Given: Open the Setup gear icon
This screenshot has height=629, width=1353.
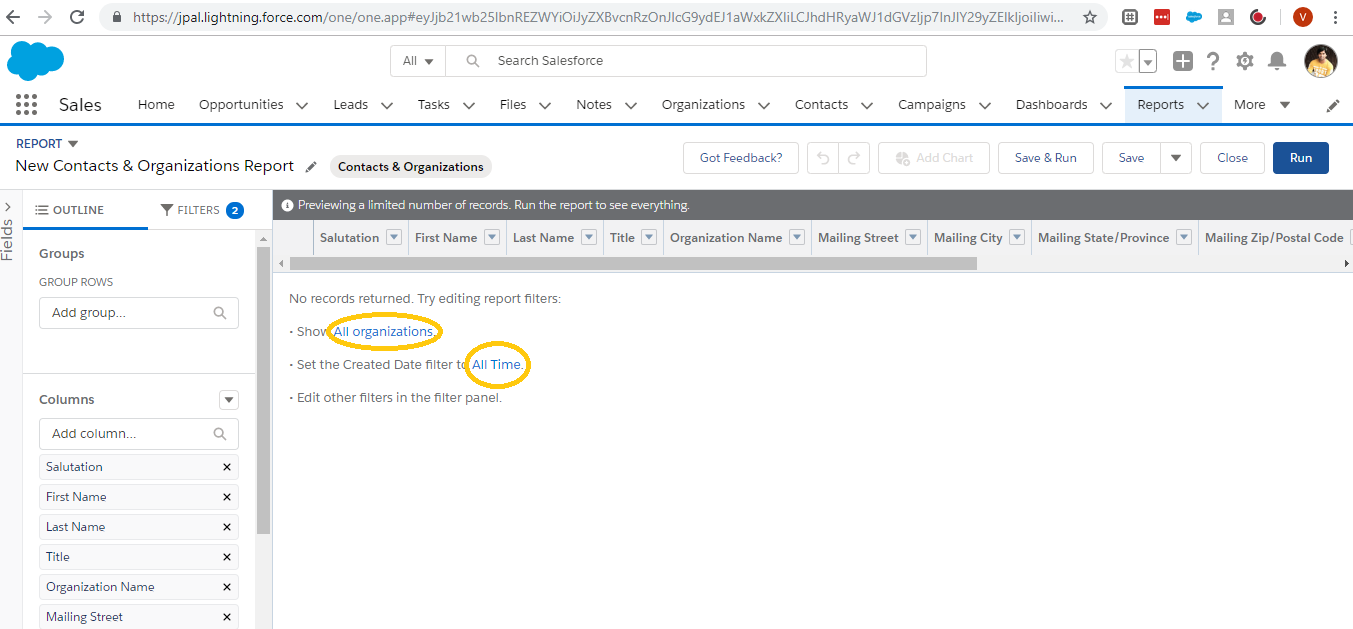Looking at the screenshot, I should coord(1245,61).
